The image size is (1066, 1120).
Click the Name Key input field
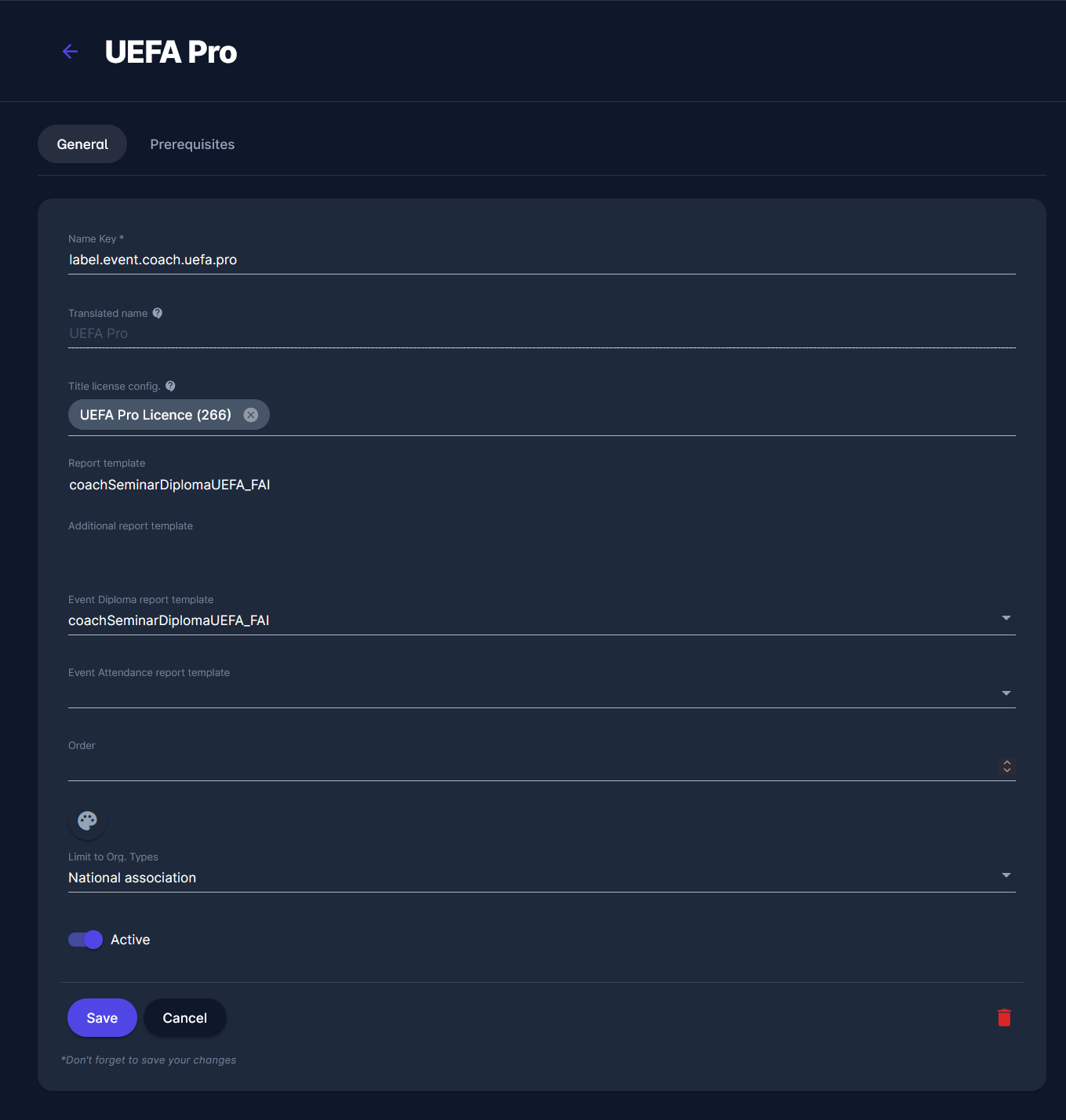click(541, 260)
